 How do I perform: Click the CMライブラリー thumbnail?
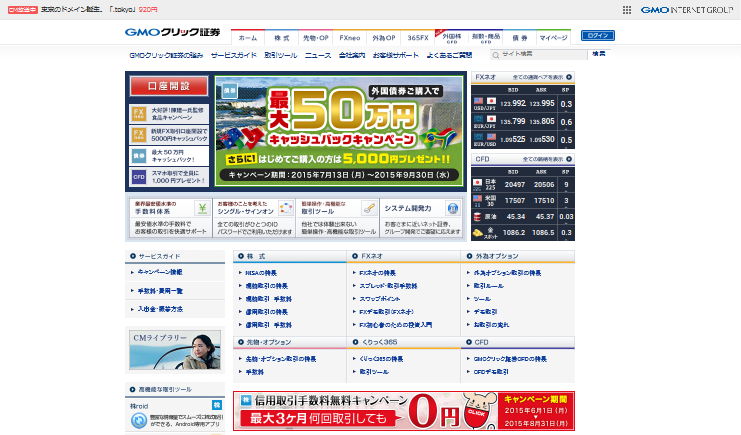click(x=175, y=350)
